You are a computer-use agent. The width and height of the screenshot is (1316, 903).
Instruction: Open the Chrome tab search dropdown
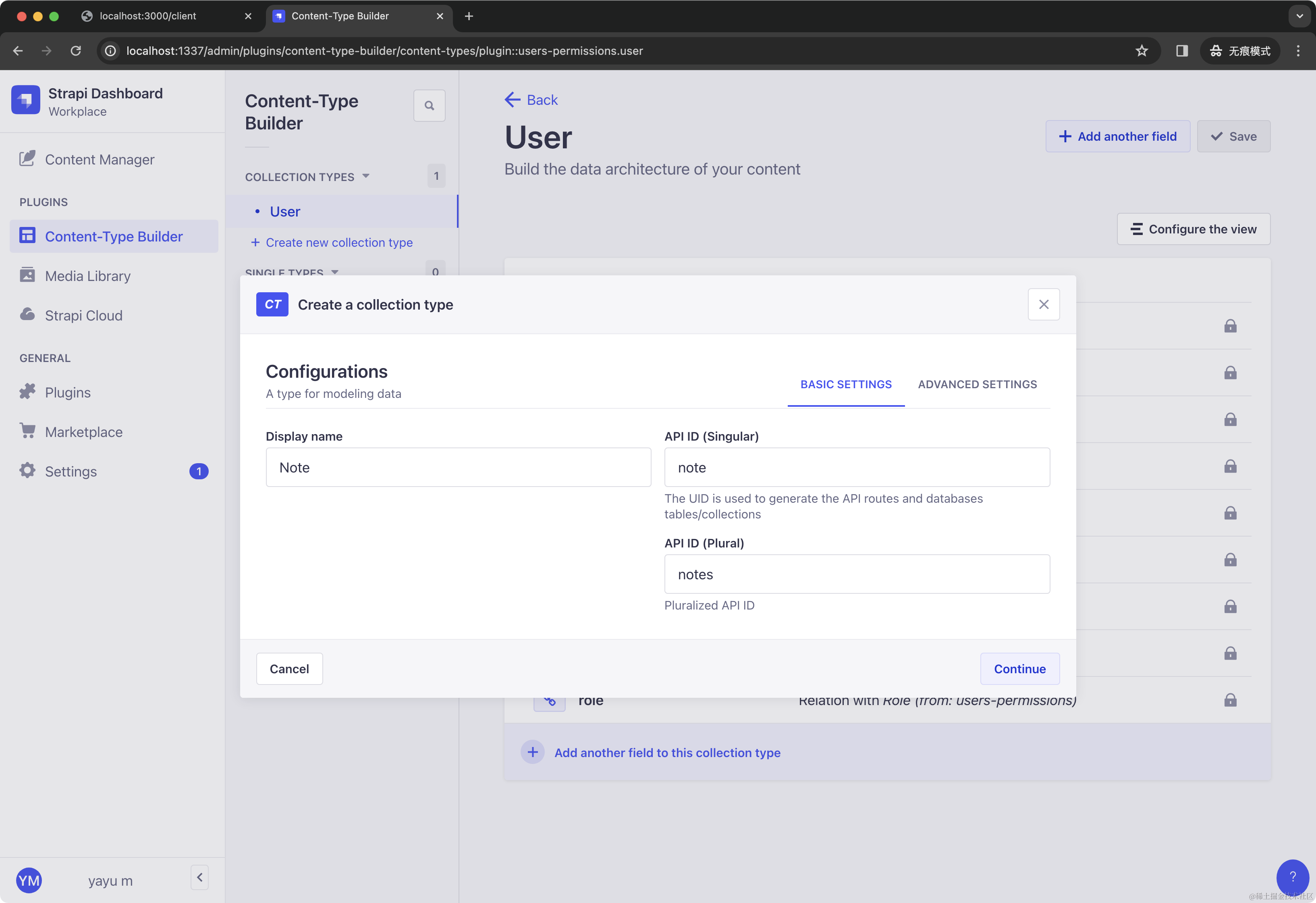pos(1299,17)
